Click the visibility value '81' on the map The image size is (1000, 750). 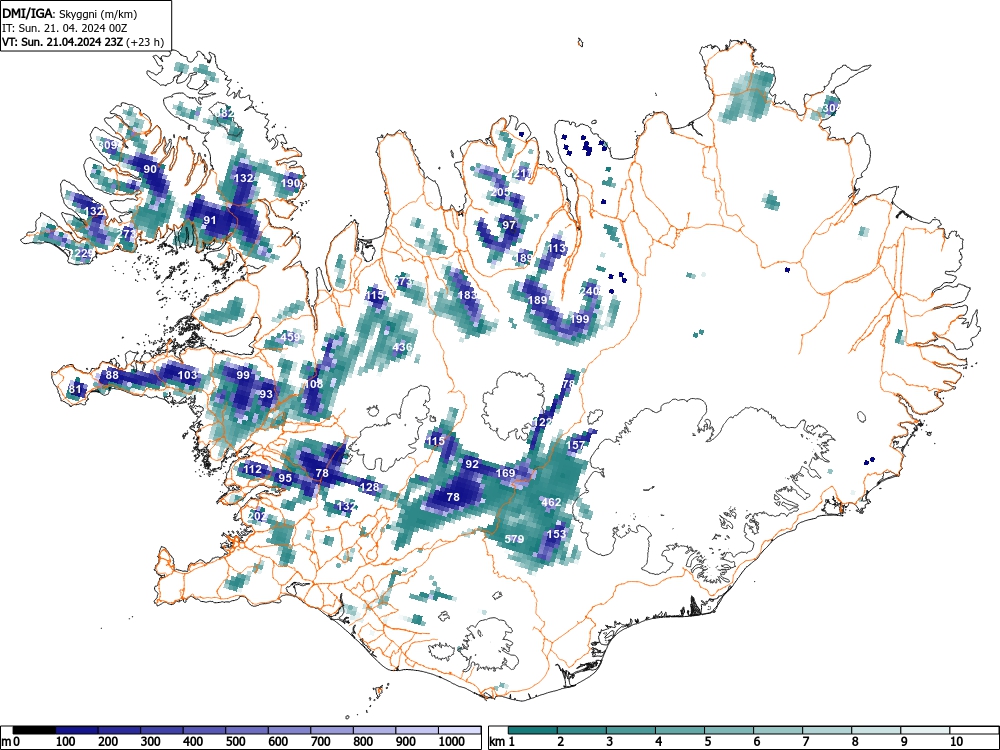tap(75, 389)
